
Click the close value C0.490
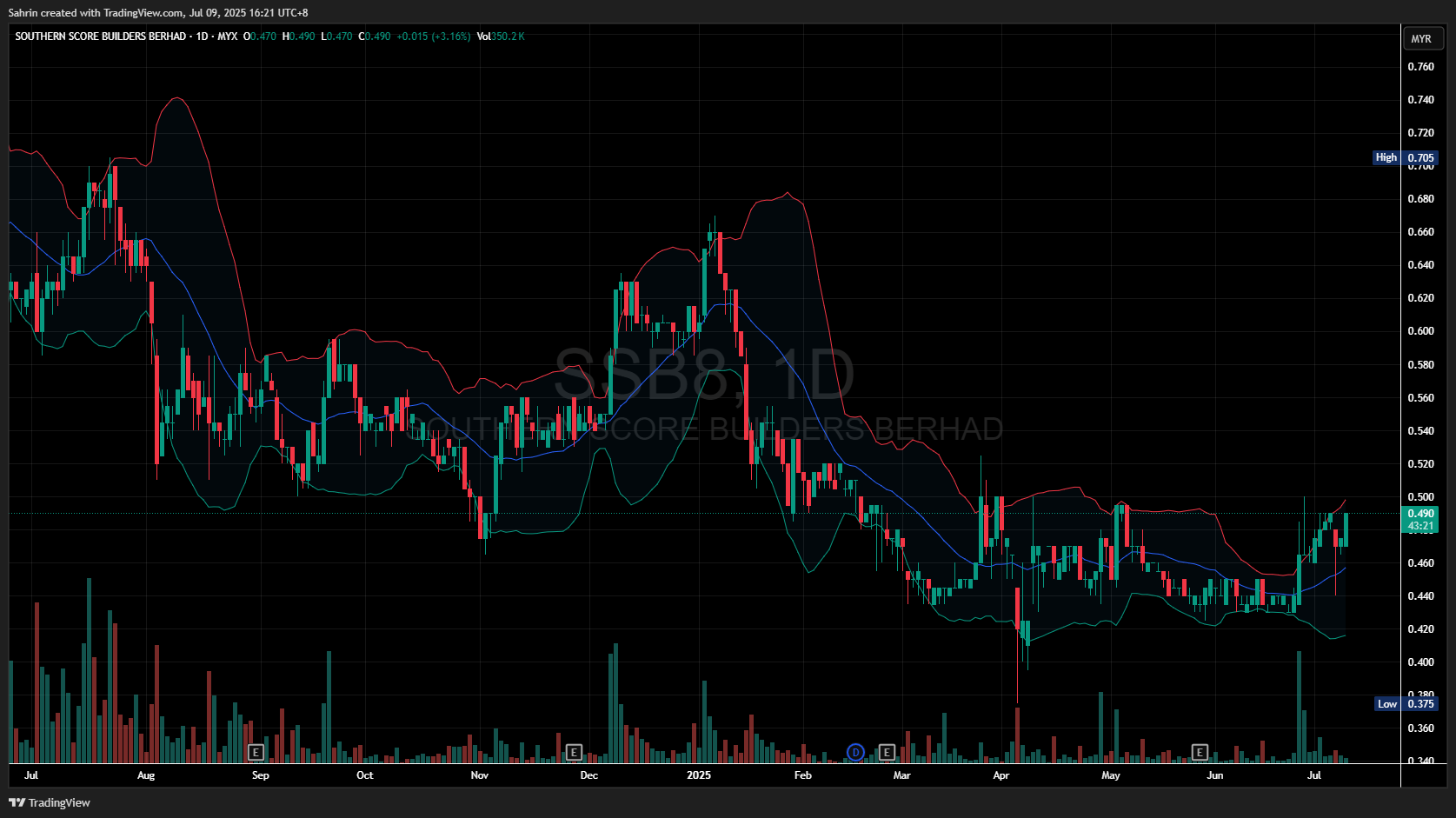coord(375,37)
